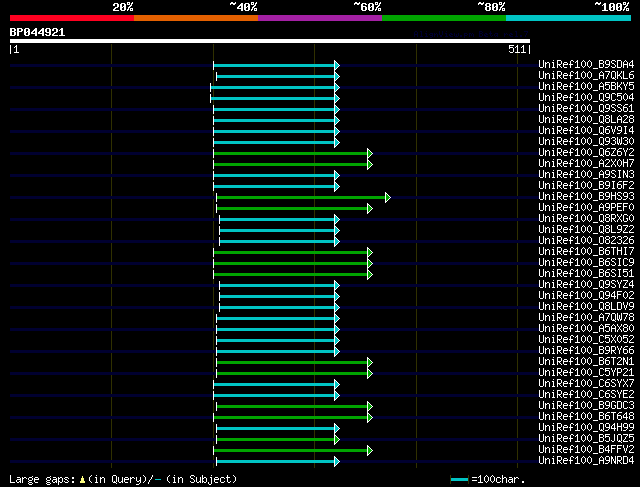Image resolution: width=640 pixels, height=487 pixels.
Task: Click the UniRef100_B6T648 label
Action: point(586,417)
